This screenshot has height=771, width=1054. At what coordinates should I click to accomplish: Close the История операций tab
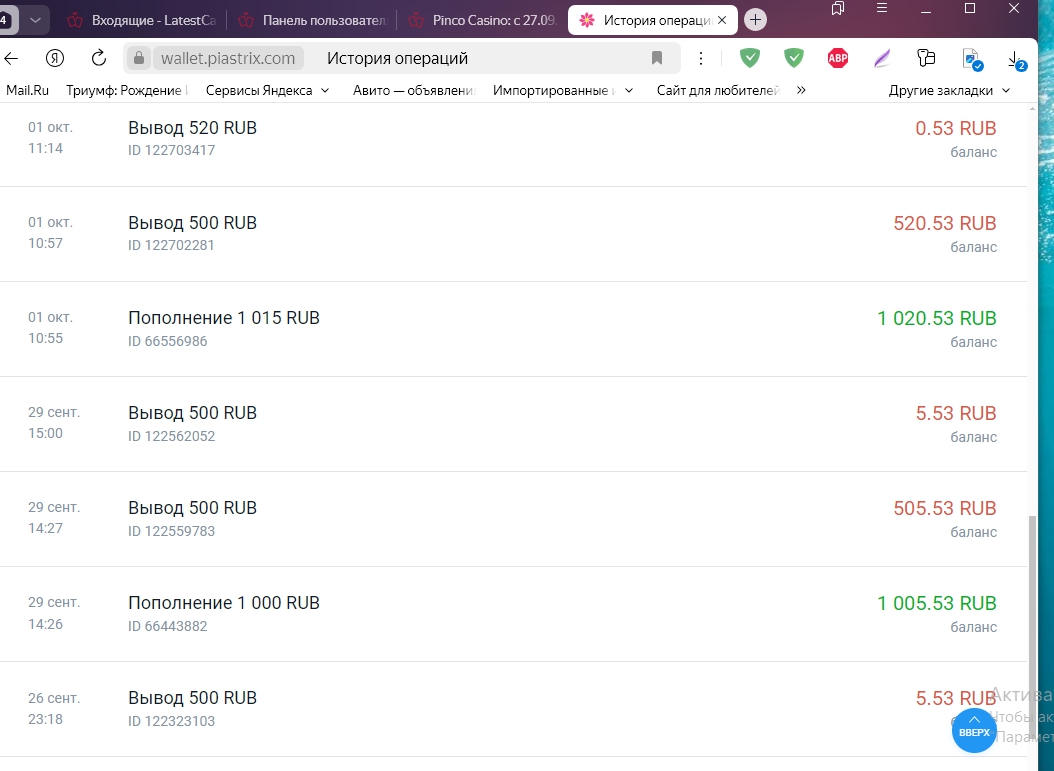[x=722, y=20]
